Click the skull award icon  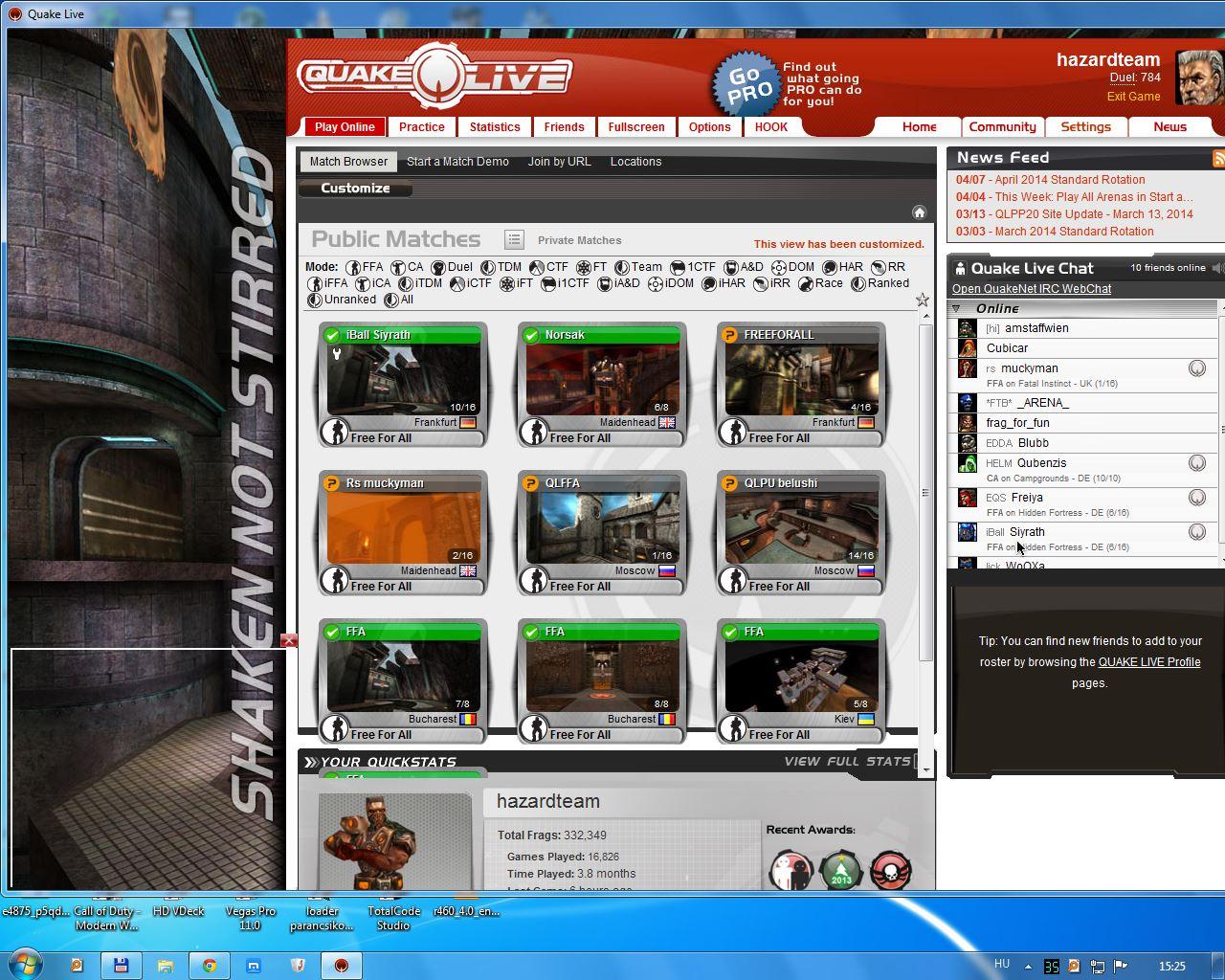coord(890,871)
